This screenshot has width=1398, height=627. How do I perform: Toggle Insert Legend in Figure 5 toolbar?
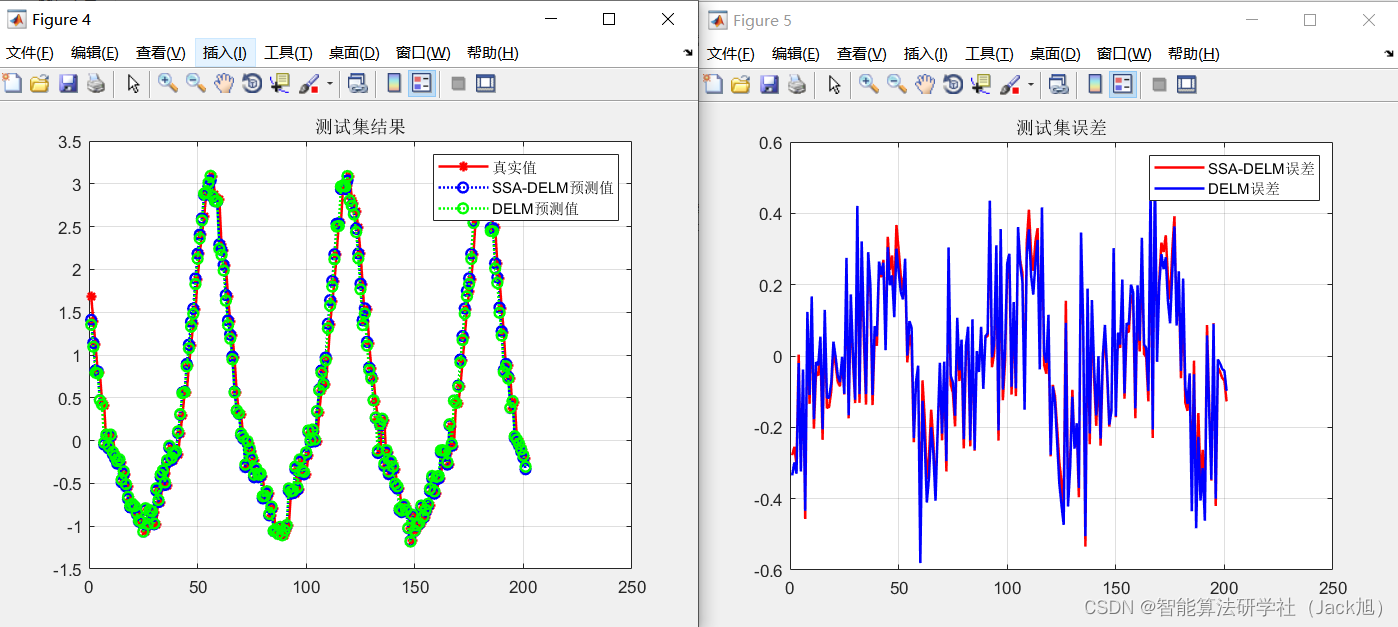(1123, 84)
